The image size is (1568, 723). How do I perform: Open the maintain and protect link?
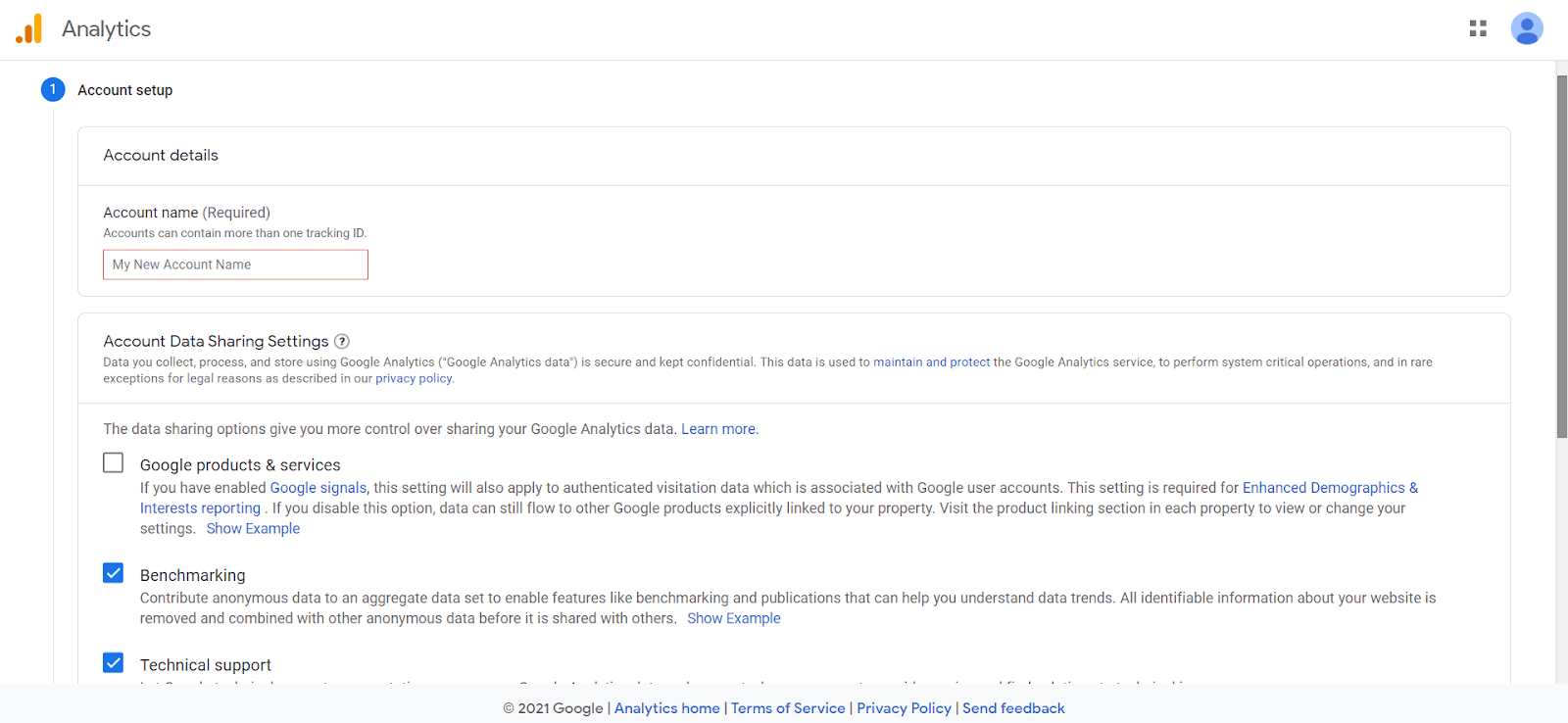pyautogui.click(x=931, y=362)
